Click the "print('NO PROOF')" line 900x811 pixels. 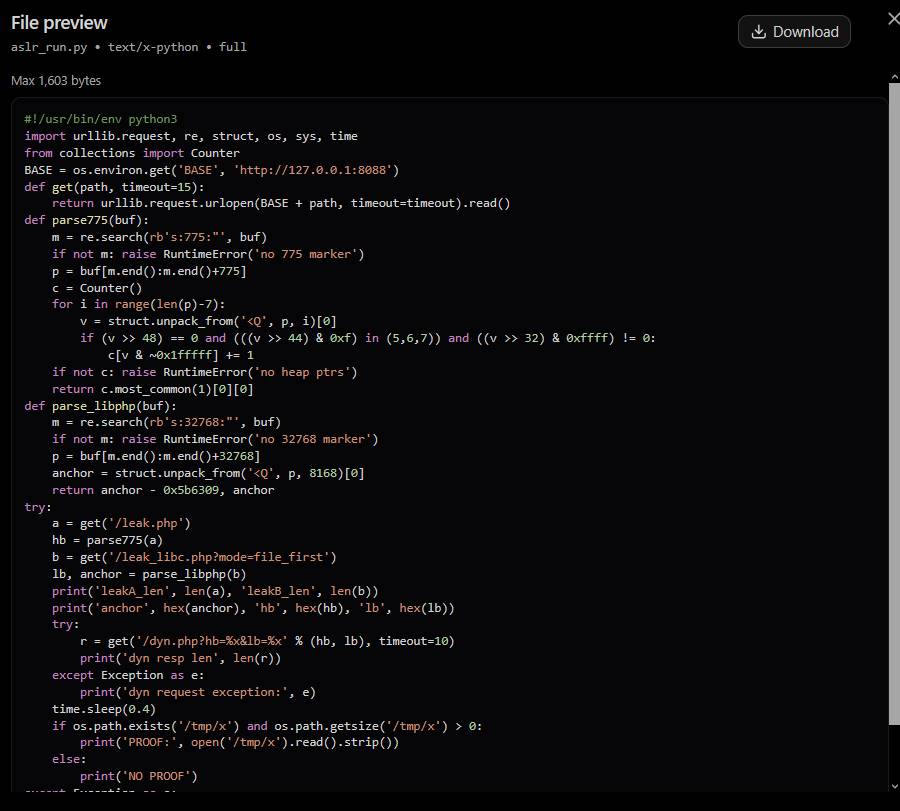[138, 776]
